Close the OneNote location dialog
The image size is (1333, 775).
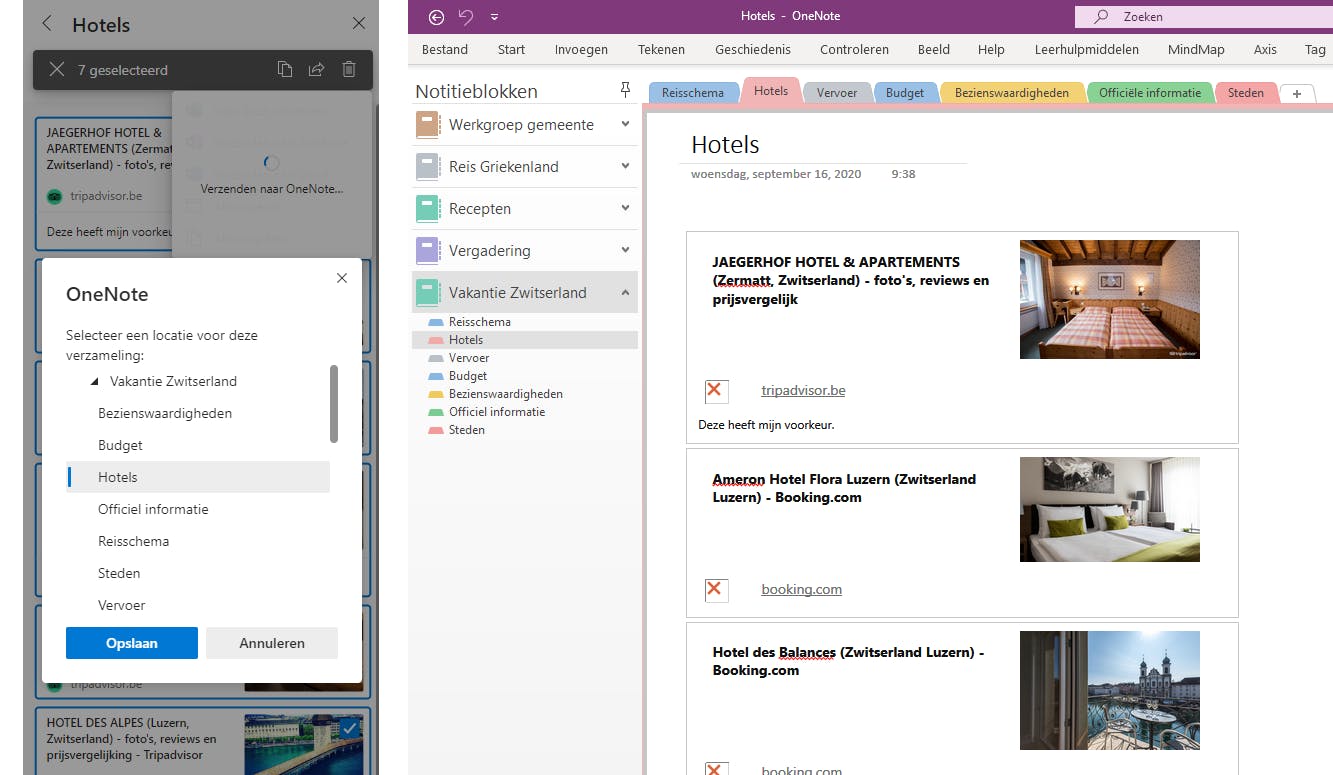[342, 278]
